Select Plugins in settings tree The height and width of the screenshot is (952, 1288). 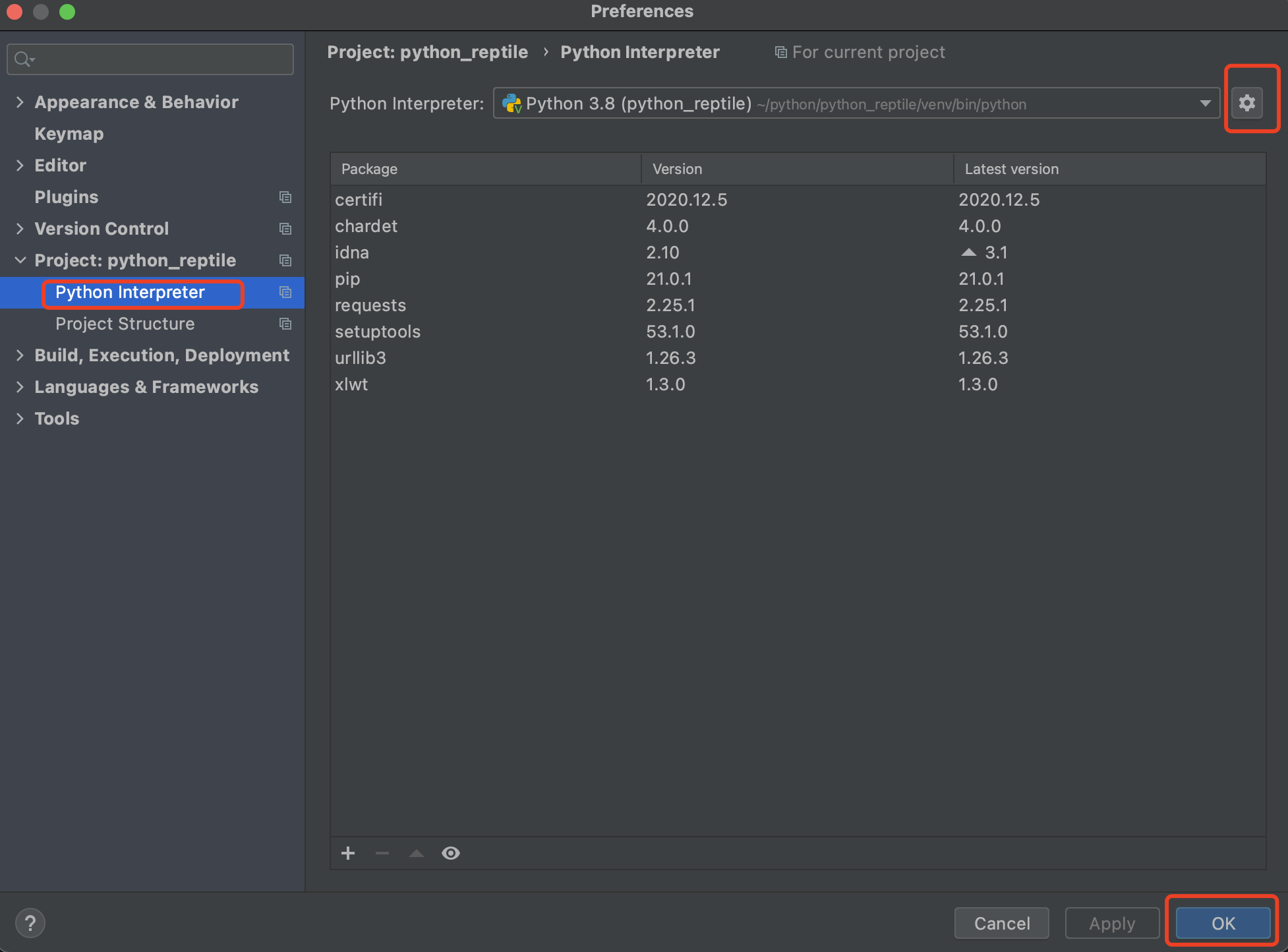[x=66, y=197]
